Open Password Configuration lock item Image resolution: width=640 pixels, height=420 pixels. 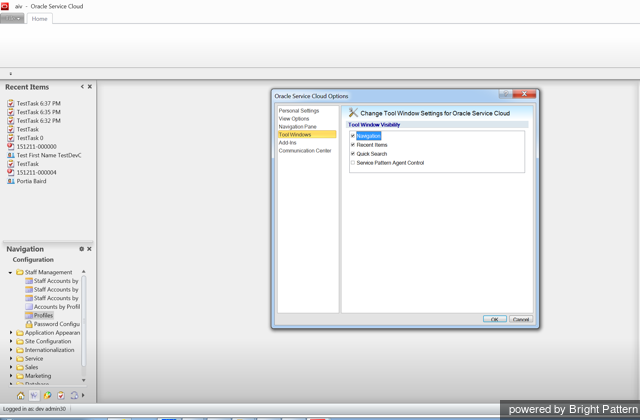pos(53,324)
